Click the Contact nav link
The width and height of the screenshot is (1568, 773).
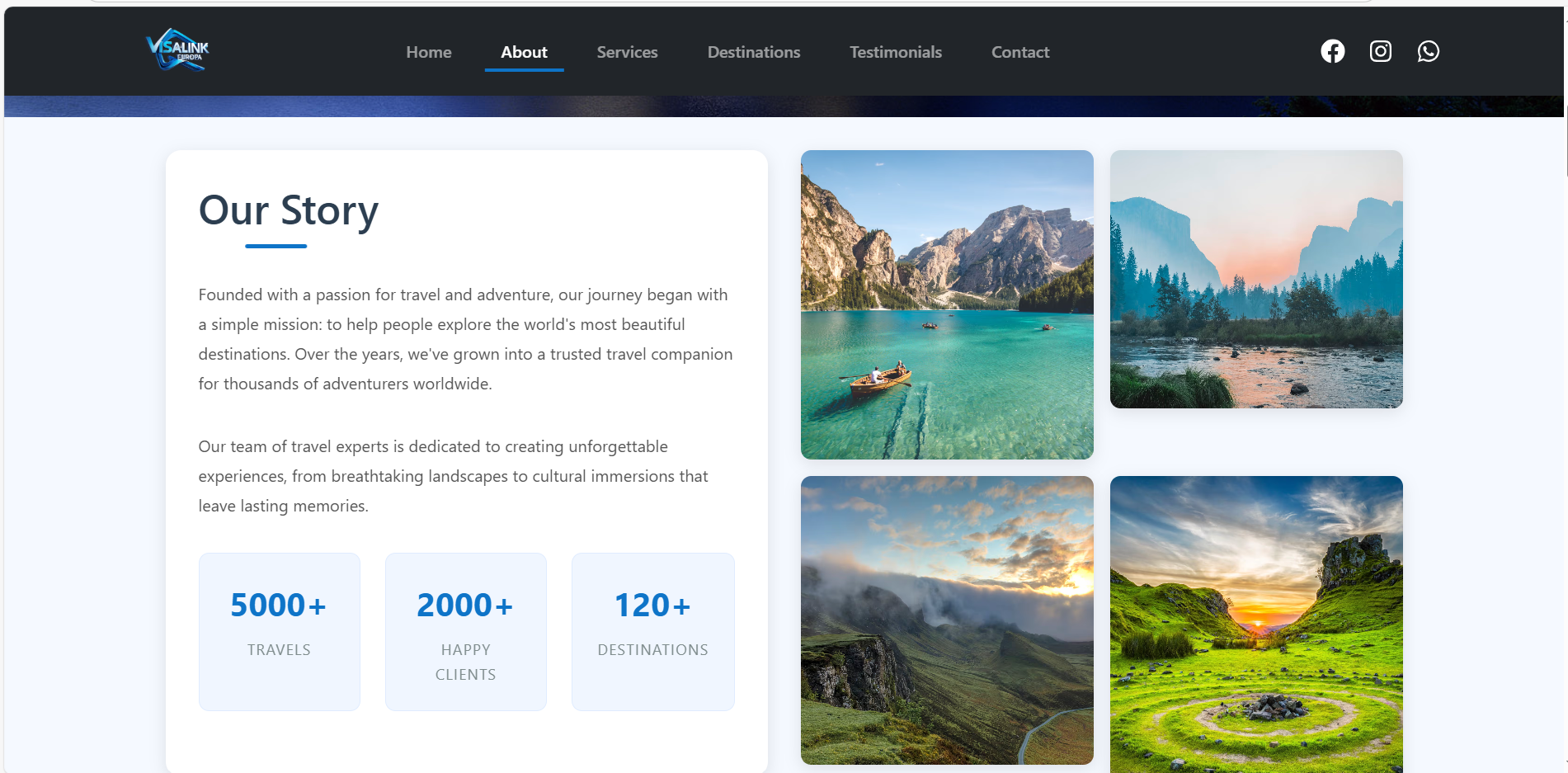(x=1019, y=52)
